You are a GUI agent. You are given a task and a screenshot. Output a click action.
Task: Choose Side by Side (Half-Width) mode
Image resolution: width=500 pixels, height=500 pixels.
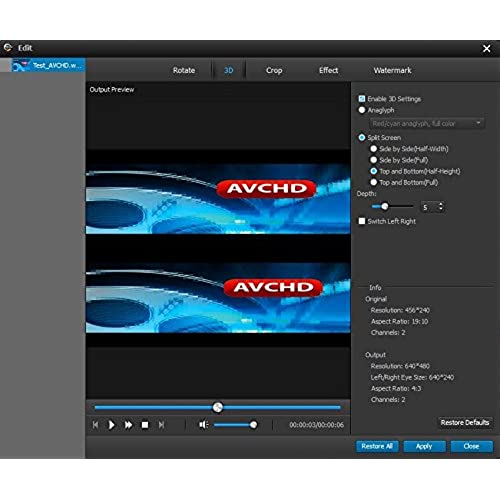374,149
